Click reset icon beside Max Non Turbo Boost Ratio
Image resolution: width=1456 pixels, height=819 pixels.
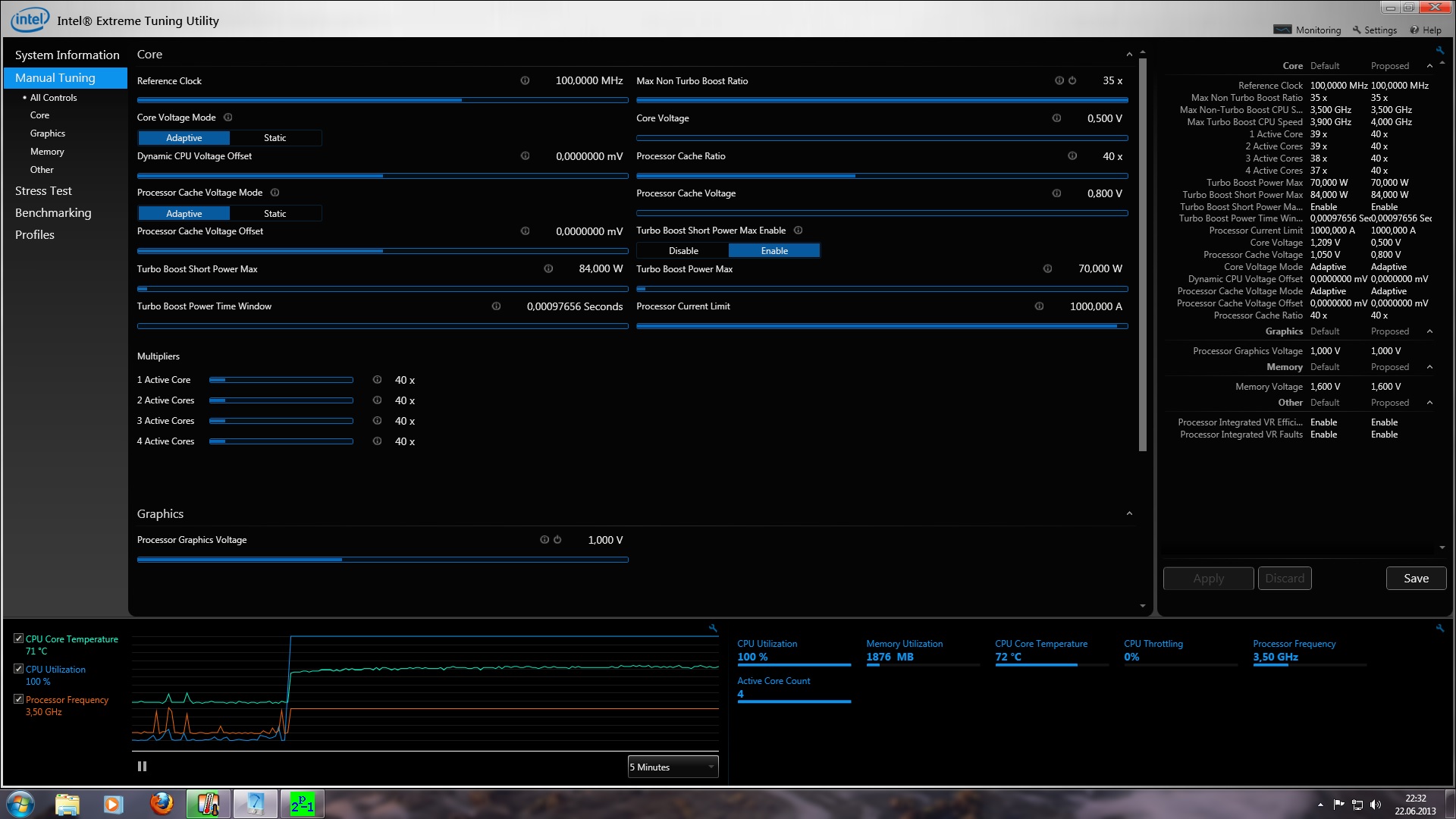tap(1072, 80)
